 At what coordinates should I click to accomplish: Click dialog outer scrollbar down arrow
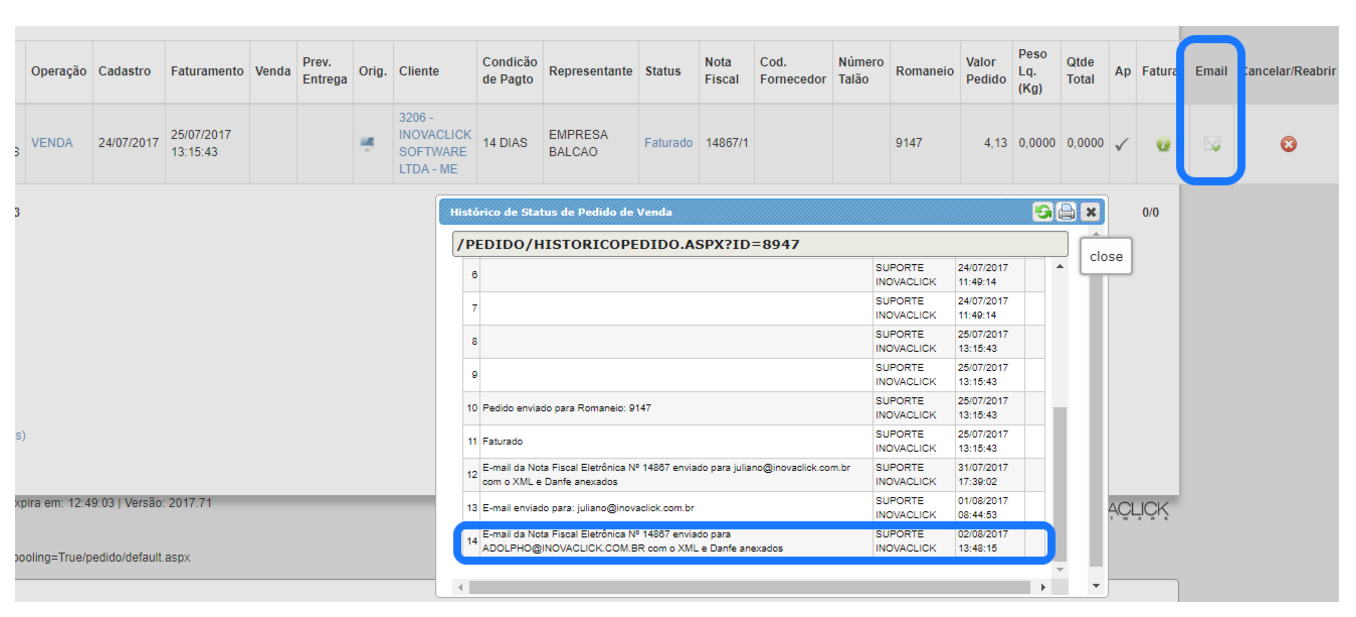pos(1096,586)
